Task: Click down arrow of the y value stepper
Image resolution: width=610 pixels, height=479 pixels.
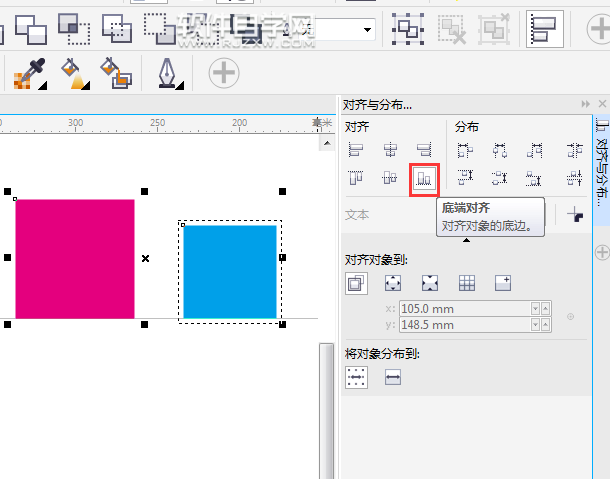Action: click(x=535, y=325)
